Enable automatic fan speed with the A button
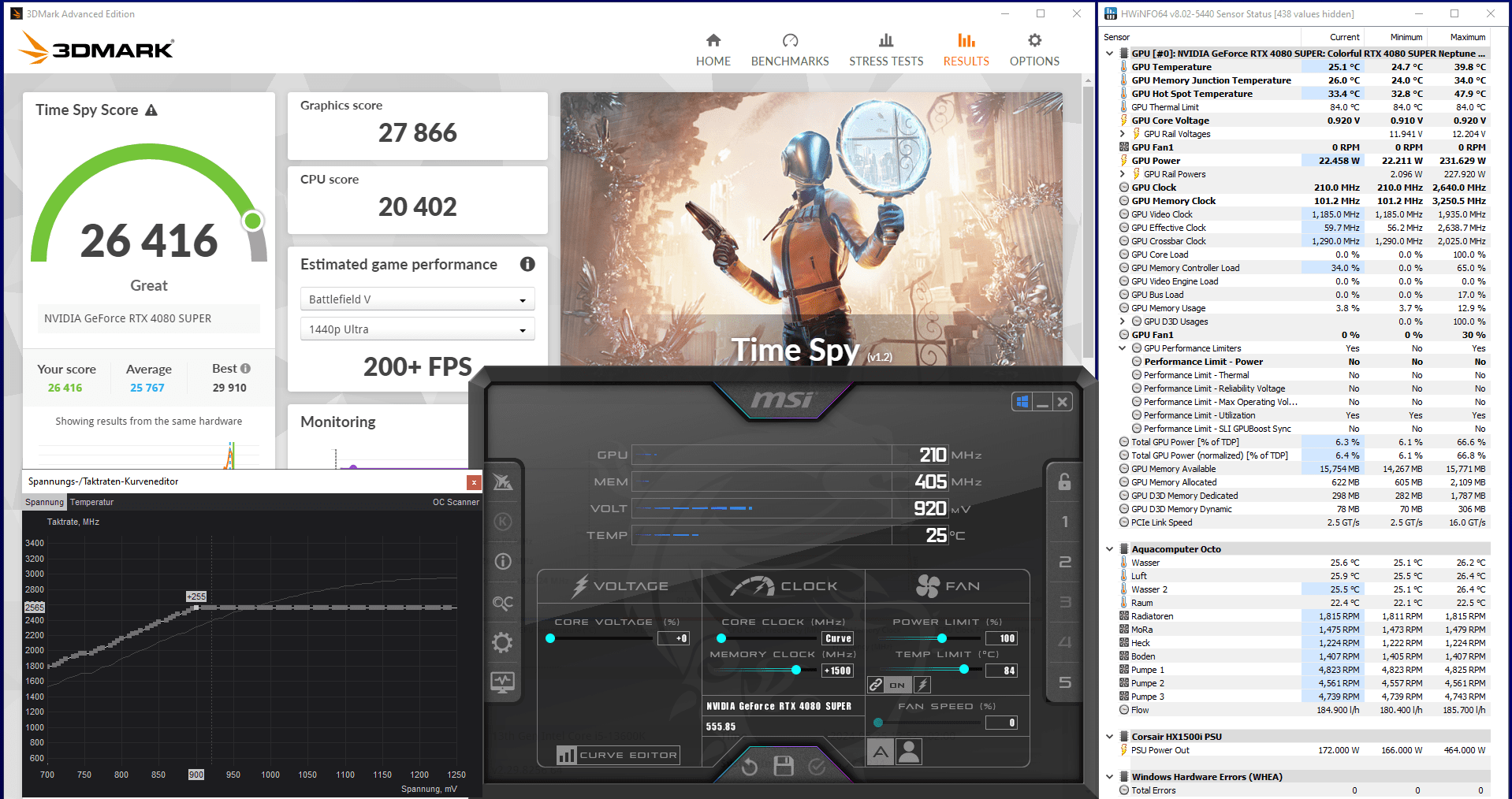 (881, 753)
